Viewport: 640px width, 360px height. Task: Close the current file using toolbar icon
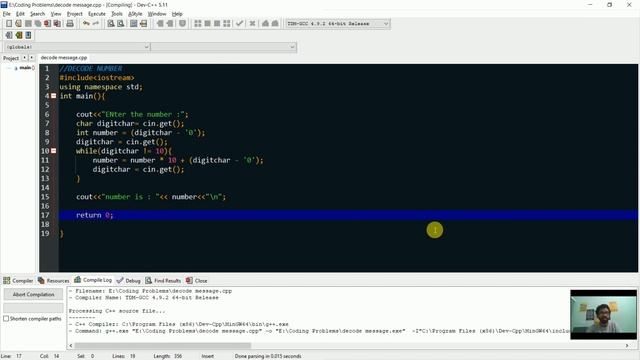(x=47, y=24)
